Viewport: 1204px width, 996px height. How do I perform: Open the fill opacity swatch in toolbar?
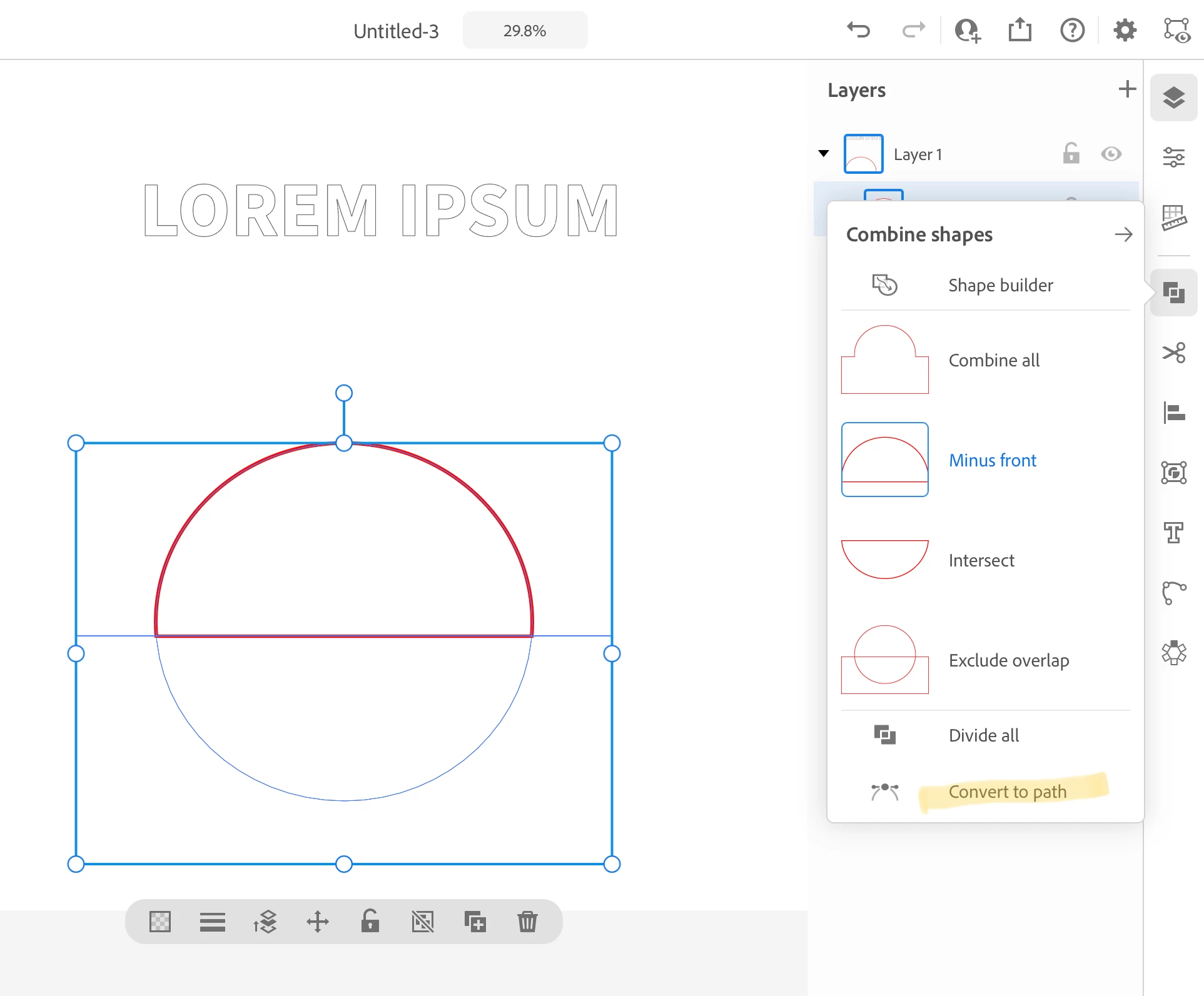coord(160,922)
